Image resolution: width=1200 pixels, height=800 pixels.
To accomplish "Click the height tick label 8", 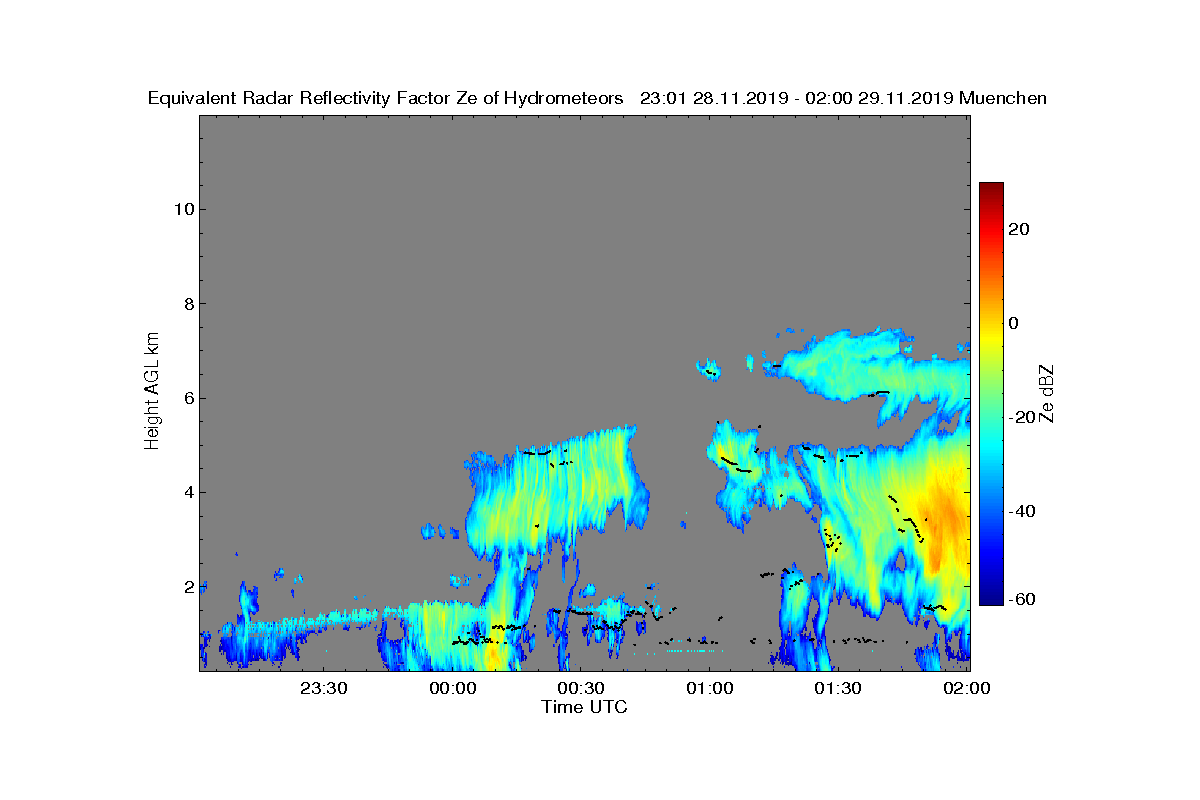I will [188, 304].
